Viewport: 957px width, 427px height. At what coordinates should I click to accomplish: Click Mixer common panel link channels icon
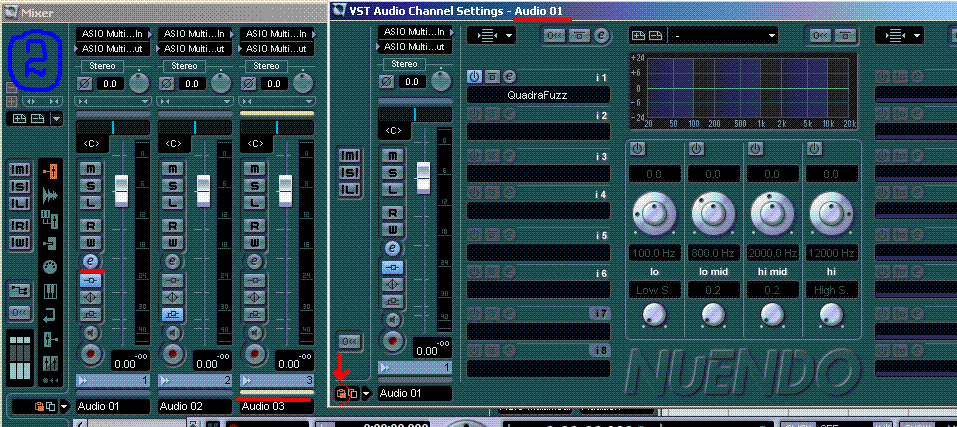[x=20, y=292]
